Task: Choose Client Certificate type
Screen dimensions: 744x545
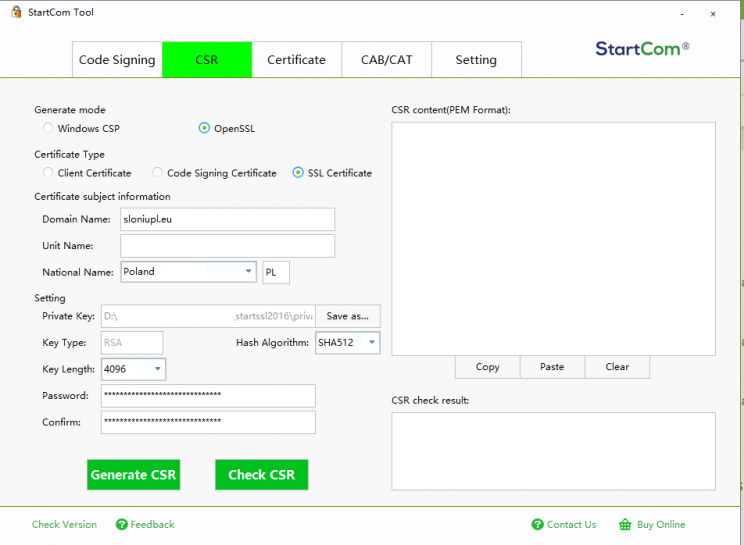Action: (x=48, y=173)
